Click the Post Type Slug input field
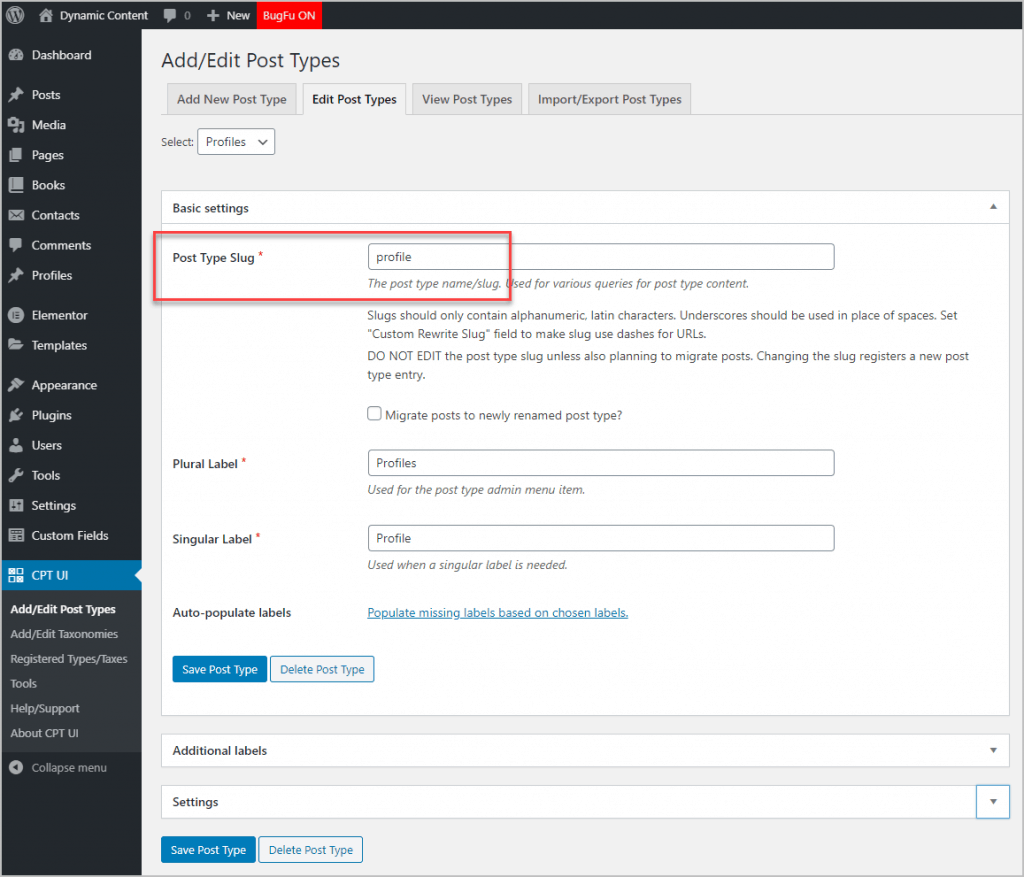The width and height of the screenshot is (1024, 877). 601,257
